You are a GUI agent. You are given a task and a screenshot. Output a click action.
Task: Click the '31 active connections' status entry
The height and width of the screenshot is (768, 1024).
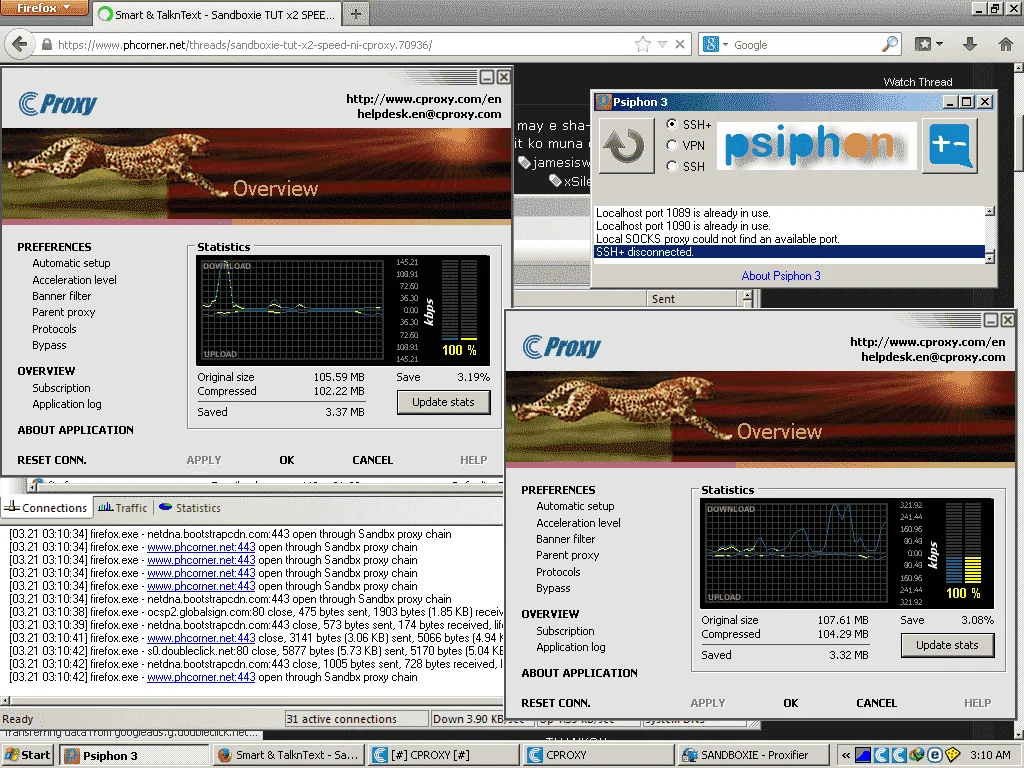(x=357, y=718)
